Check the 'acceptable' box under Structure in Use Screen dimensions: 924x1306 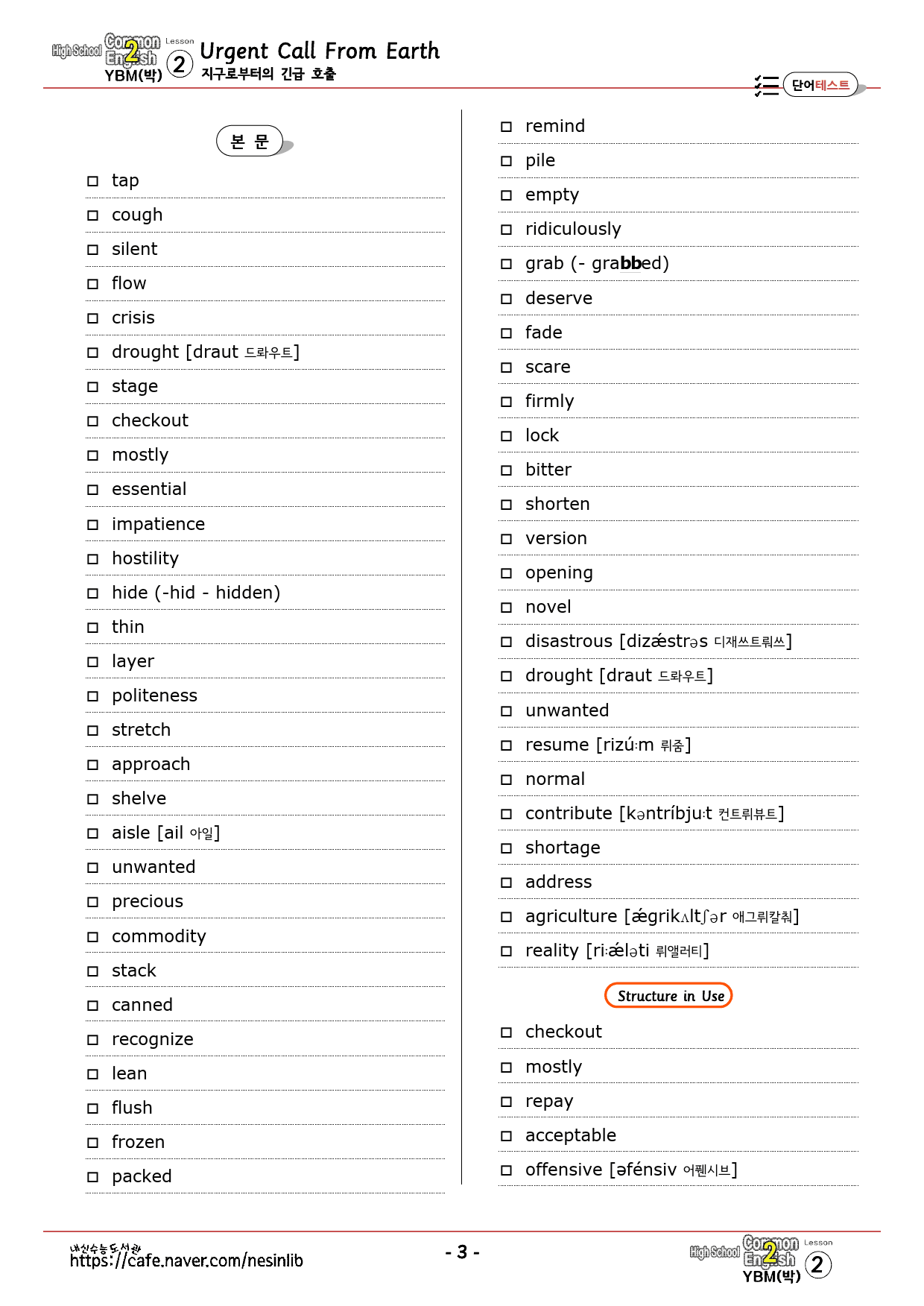click(x=506, y=1136)
